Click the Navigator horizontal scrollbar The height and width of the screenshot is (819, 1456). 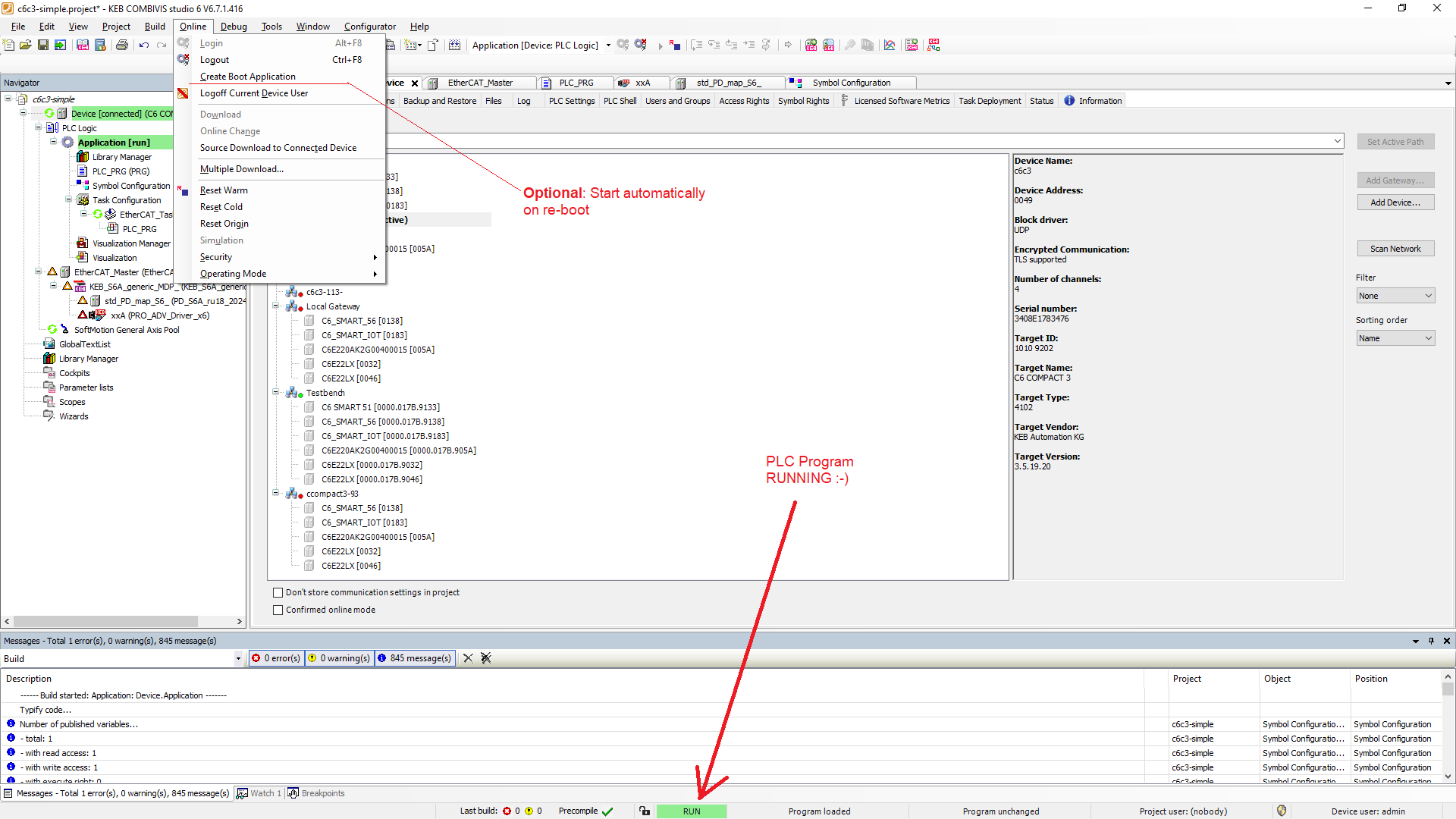[x=106, y=621]
